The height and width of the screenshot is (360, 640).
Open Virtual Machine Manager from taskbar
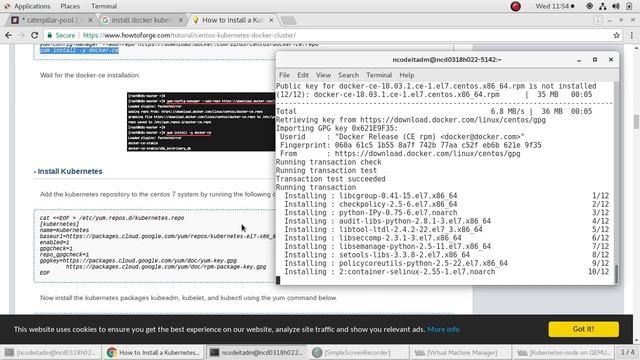coord(460,352)
